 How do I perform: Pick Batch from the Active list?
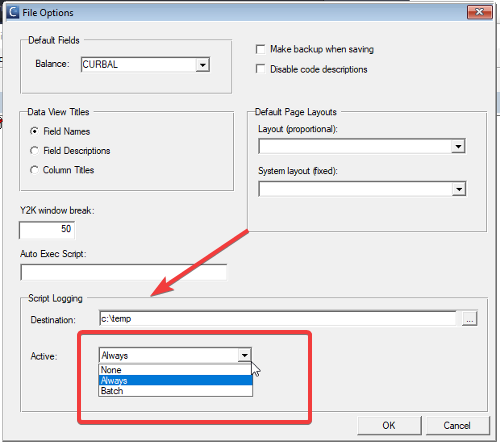(x=176, y=391)
